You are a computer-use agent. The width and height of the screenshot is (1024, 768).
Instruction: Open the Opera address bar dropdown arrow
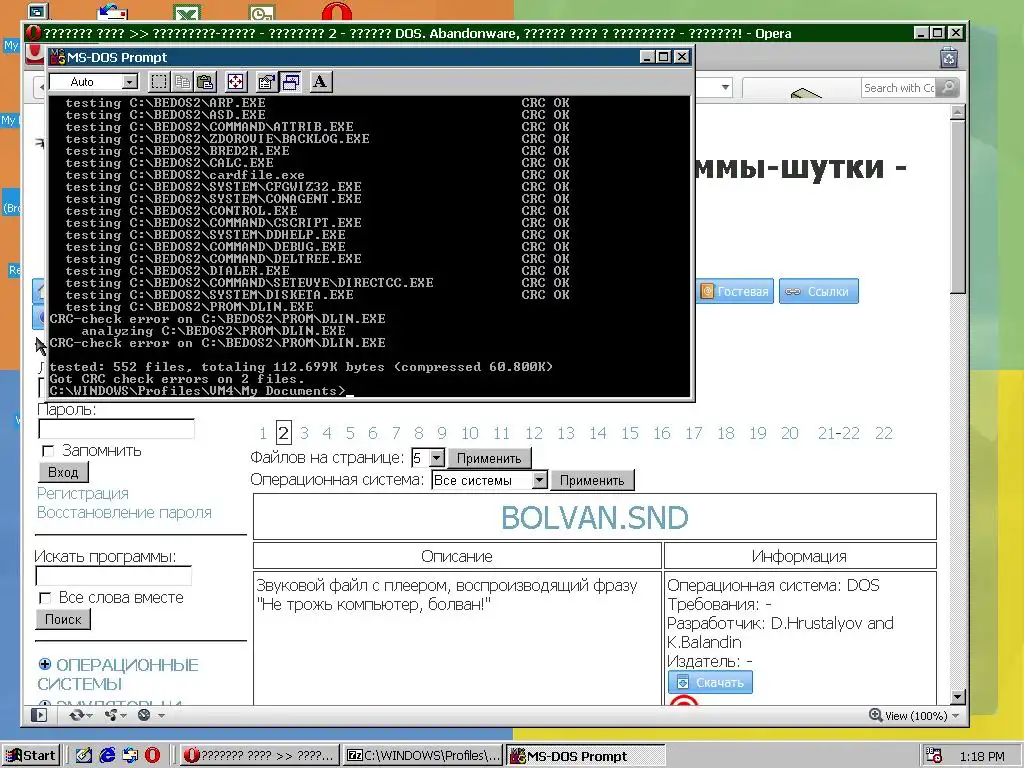[725, 87]
